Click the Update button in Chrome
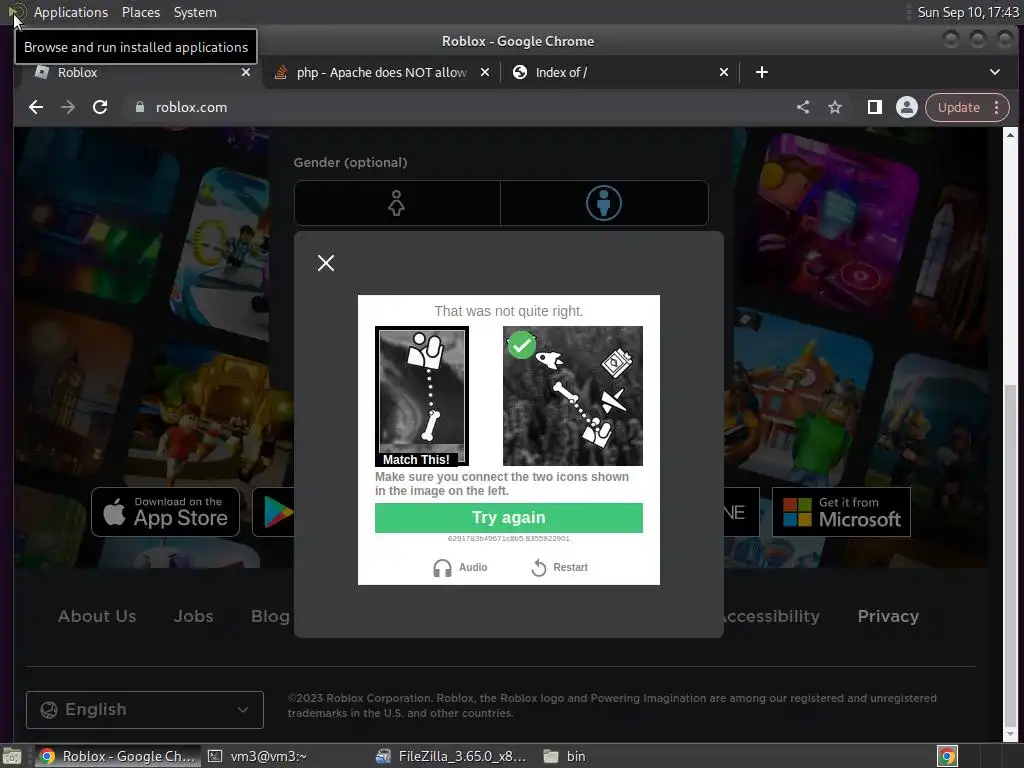Image resolution: width=1024 pixels, height=768 pixels. tap(959, 107)
